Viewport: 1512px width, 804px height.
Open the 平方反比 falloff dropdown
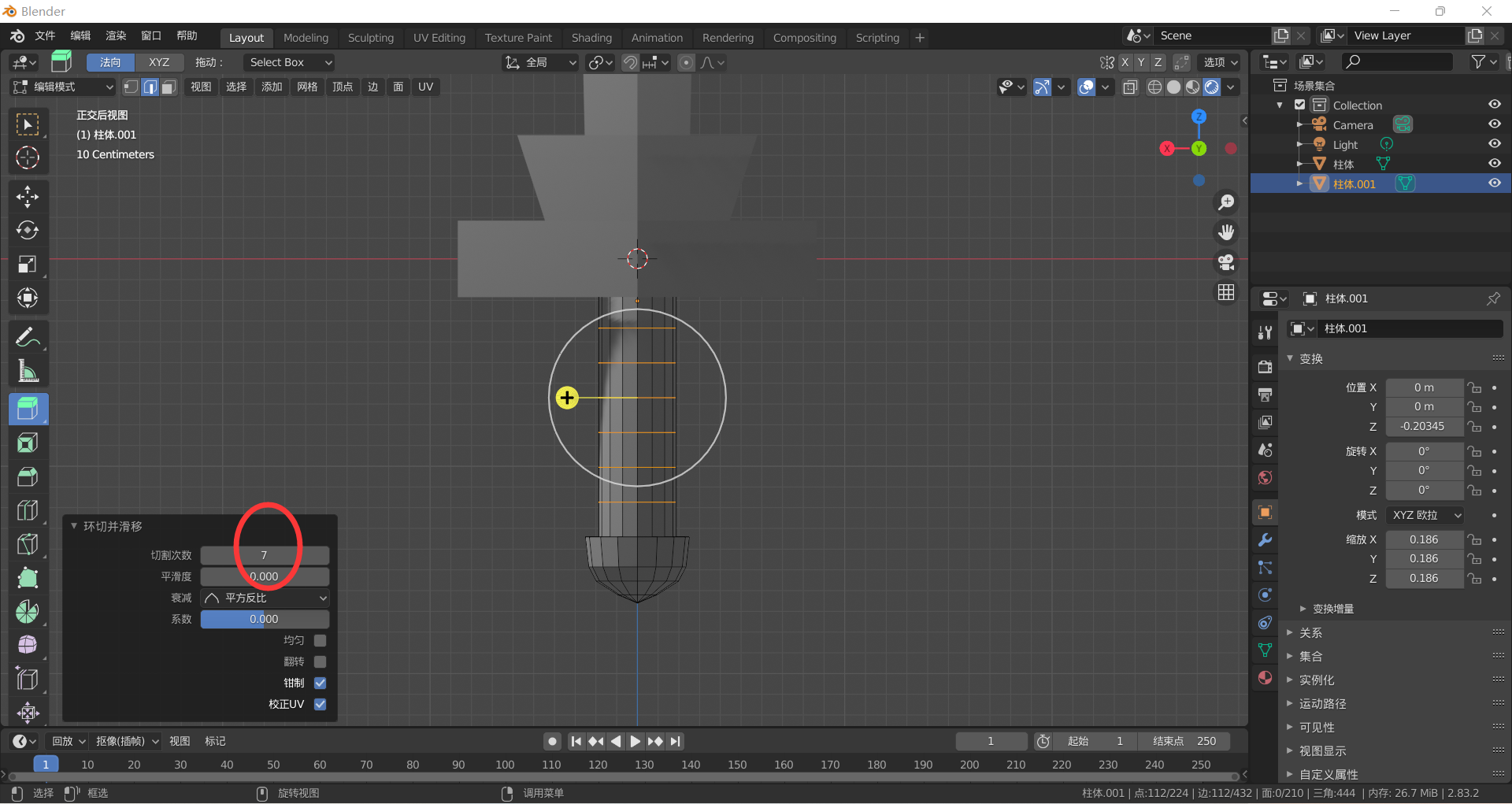tap(265, 598)
